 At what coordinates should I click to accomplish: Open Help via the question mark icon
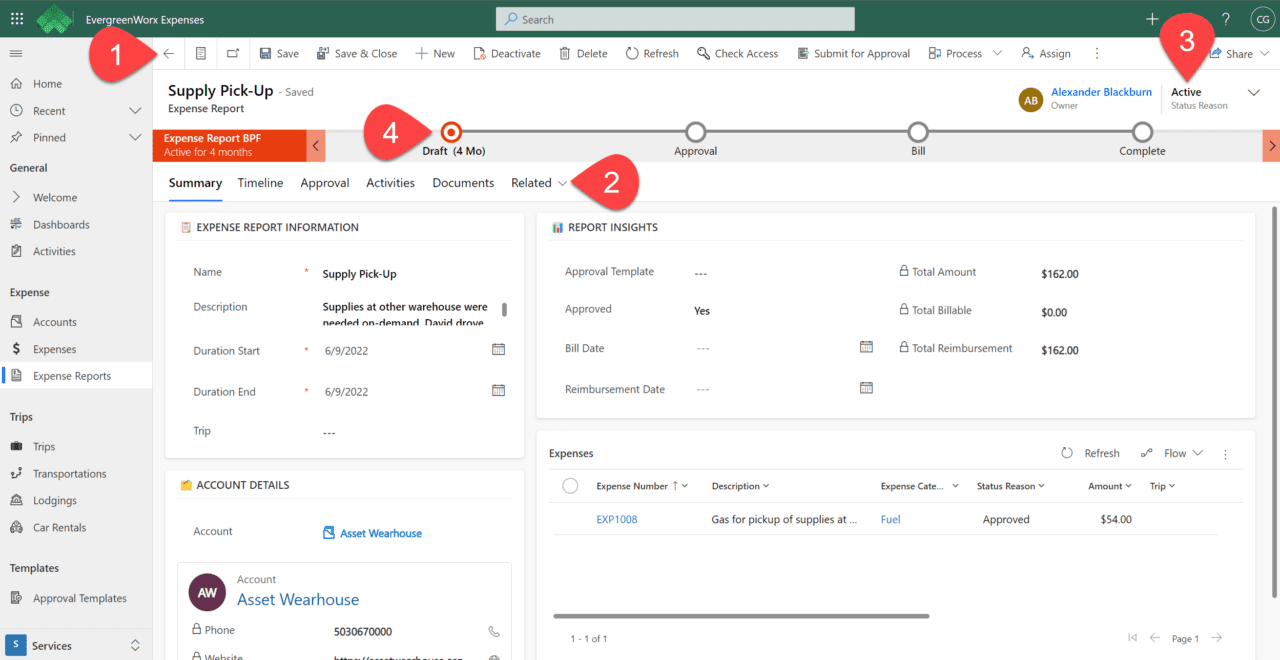[1225, 17]
